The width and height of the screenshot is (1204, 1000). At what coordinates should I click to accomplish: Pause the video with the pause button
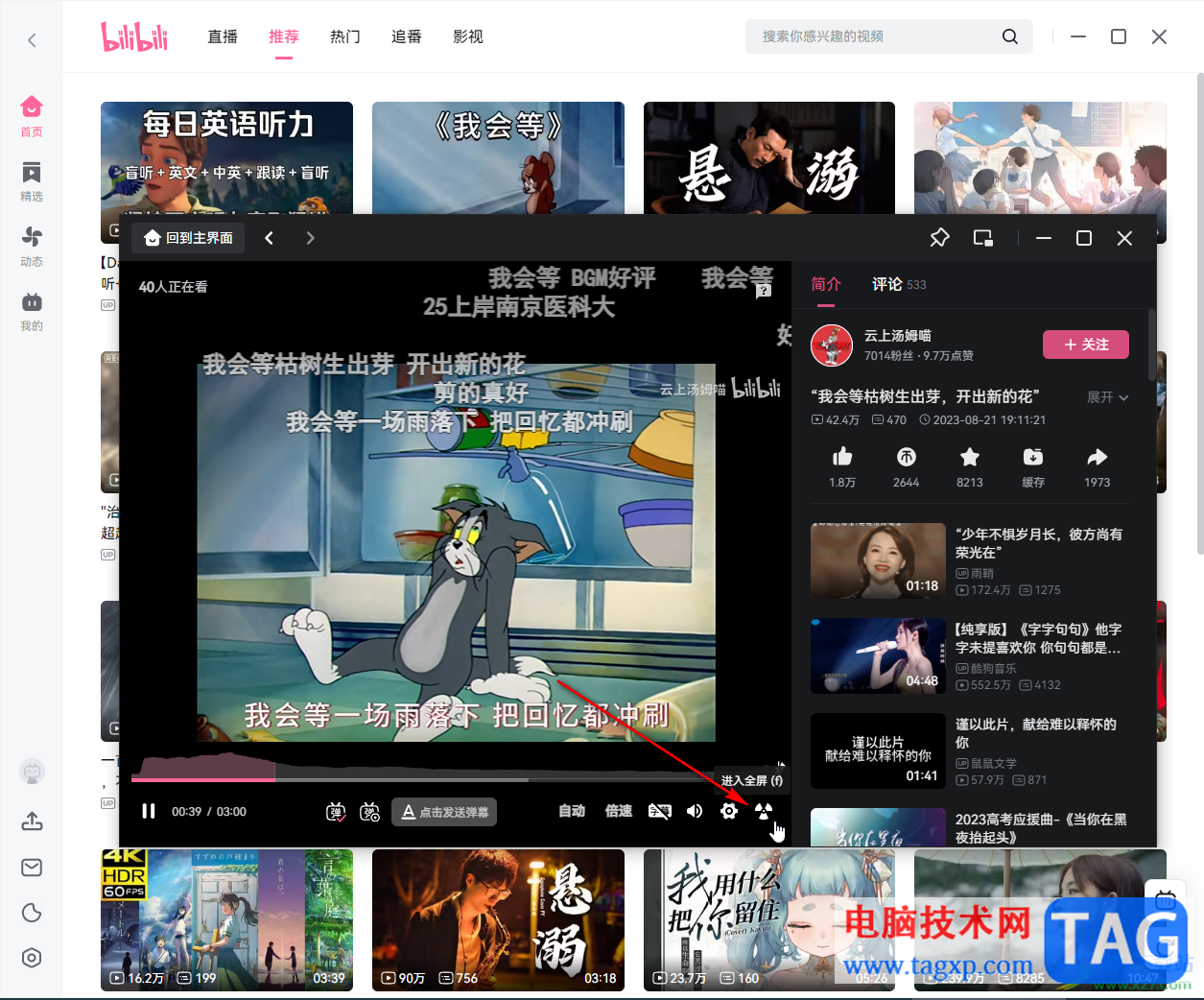point(149,811)
